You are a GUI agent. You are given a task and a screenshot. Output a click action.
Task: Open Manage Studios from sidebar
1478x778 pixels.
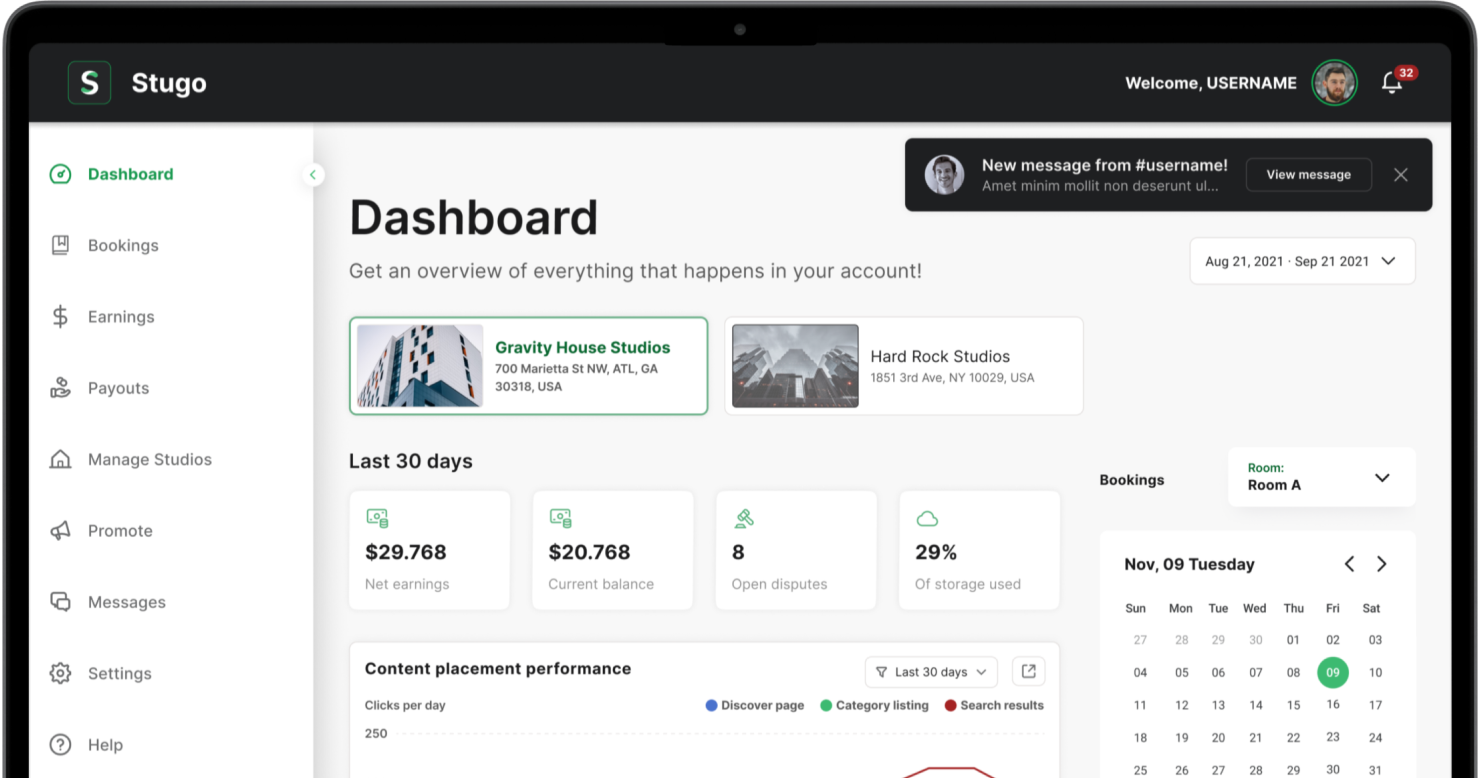coord(149,460)
